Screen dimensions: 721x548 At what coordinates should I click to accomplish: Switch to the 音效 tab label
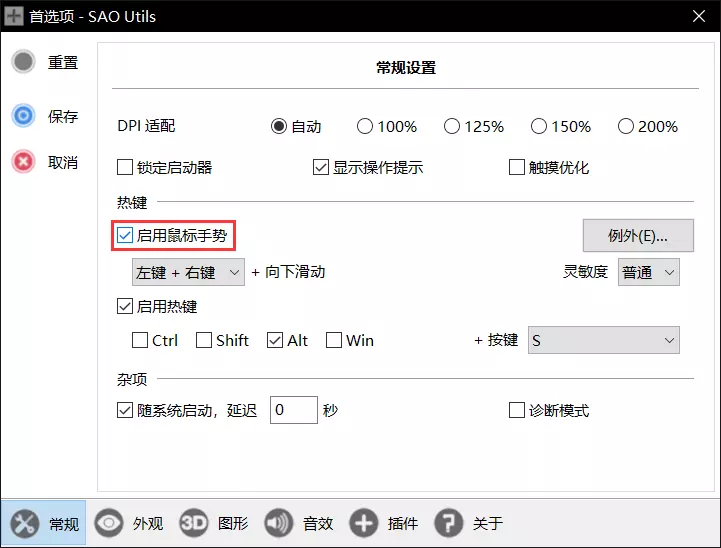318,523
